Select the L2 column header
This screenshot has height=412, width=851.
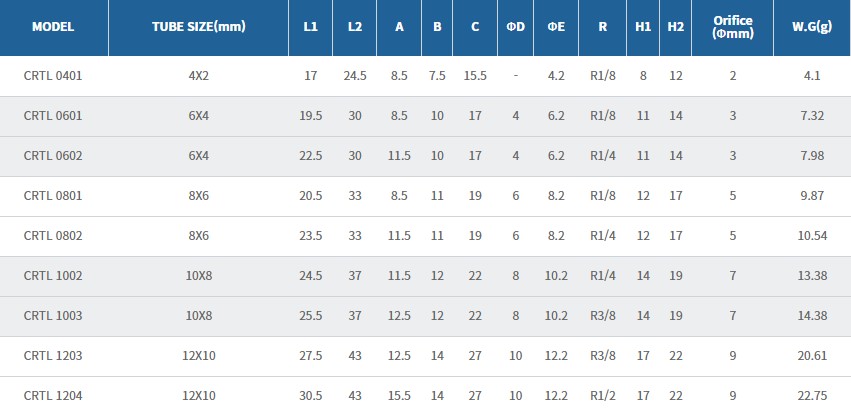coord(355,27)
